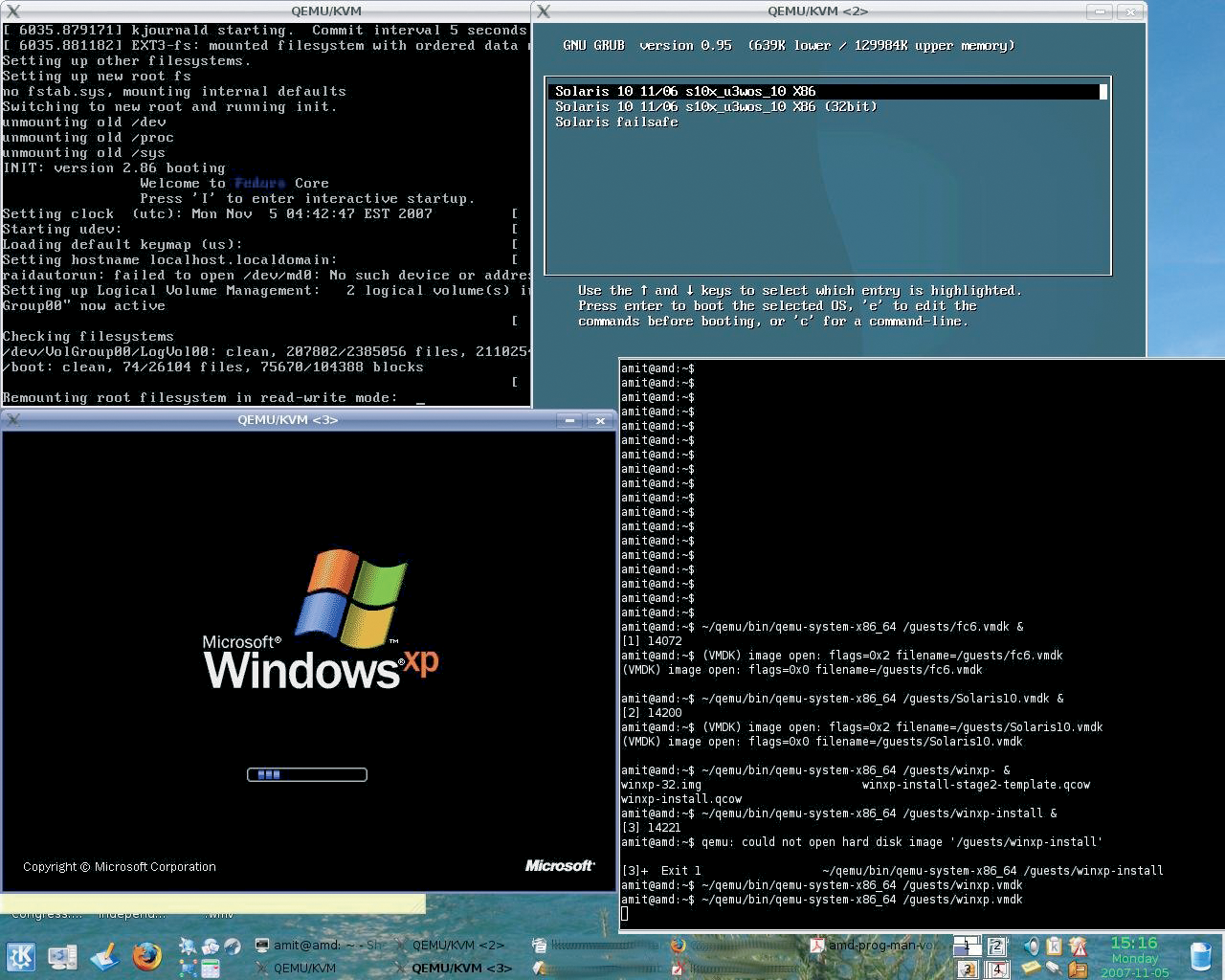Select highlighted GRUB entry 'Solaris 10 11/06 s10x_u3wos_10 X86'
The height and width of the screenshot is (980, 1225).
pos(828,92)
